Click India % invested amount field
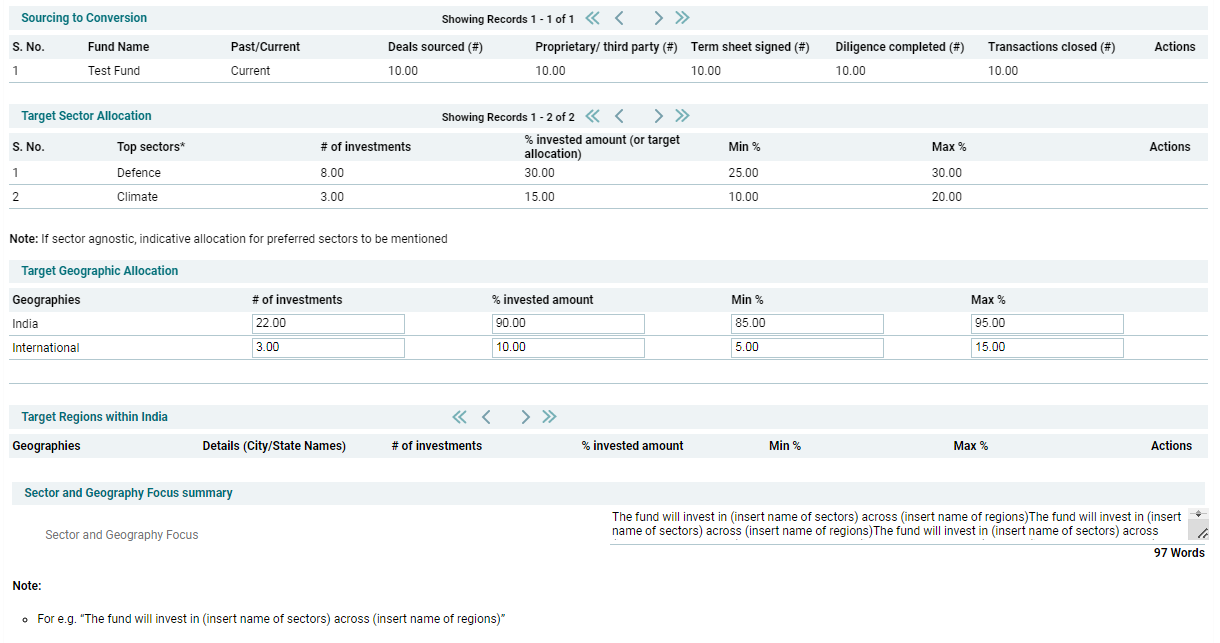This screenshot has width=1220, height=643. pyautogui.click(x=568, y=324)
